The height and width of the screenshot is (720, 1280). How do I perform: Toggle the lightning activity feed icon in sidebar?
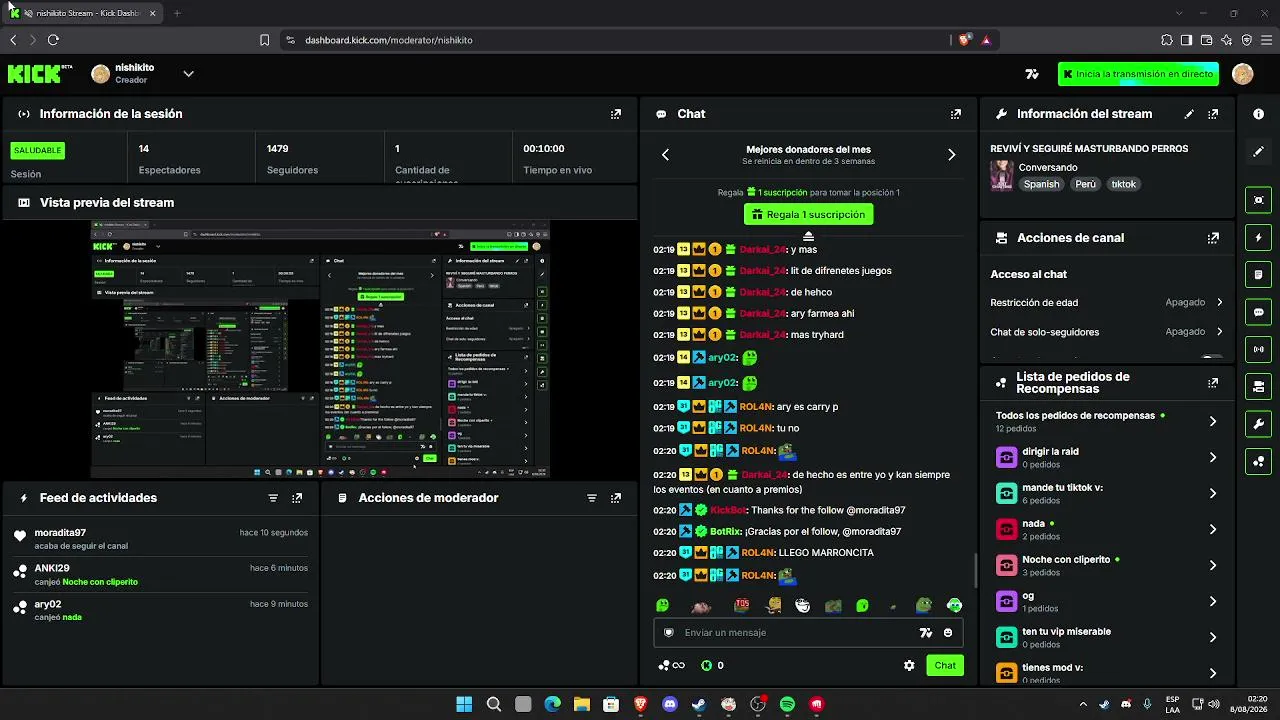click(x=1258, y=238)
